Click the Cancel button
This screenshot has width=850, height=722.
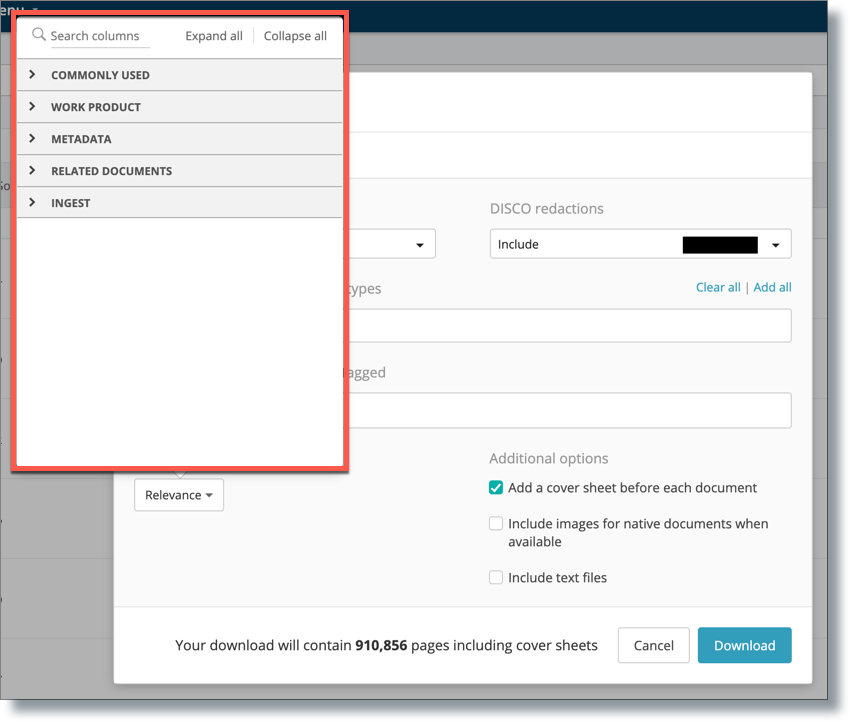click(653, 645)
